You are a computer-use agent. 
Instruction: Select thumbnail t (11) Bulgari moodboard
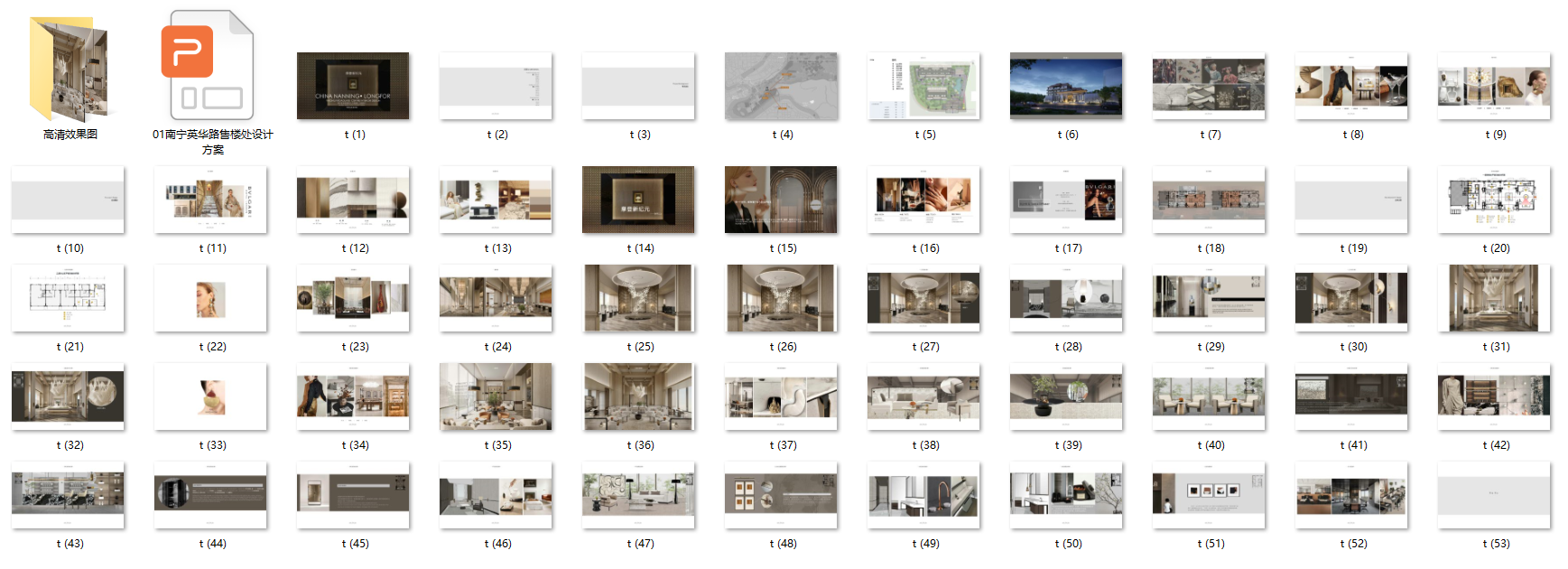tap(210, 200)
